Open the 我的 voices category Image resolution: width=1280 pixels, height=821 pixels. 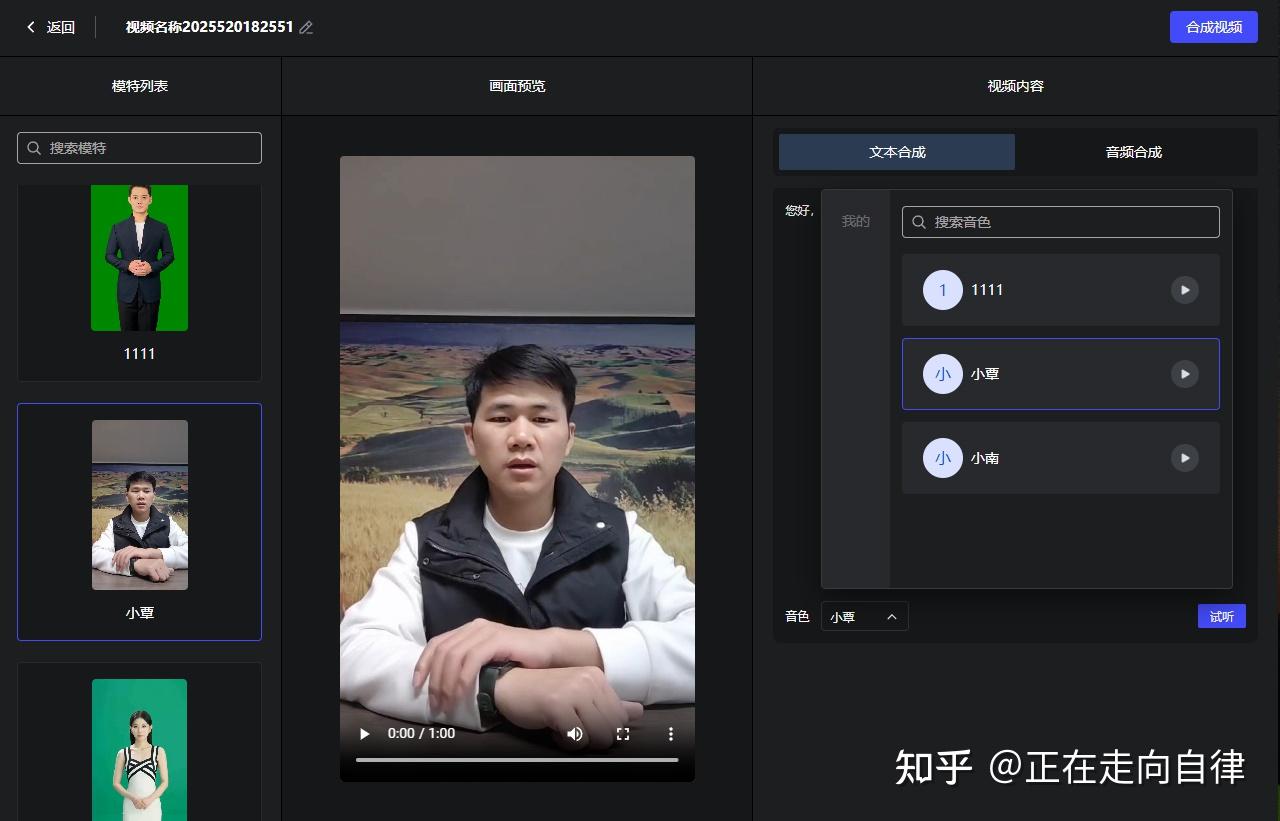(x=855, y=221)
